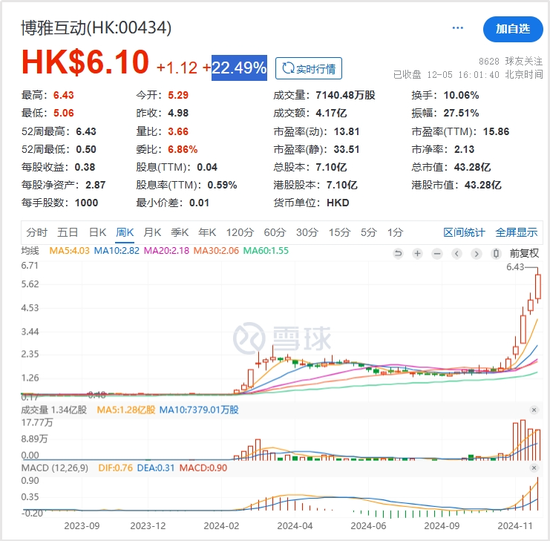The height and width of the screenshot is (541, 550).
Task: Select the 1分 interval tab
Action: [395, 232]
